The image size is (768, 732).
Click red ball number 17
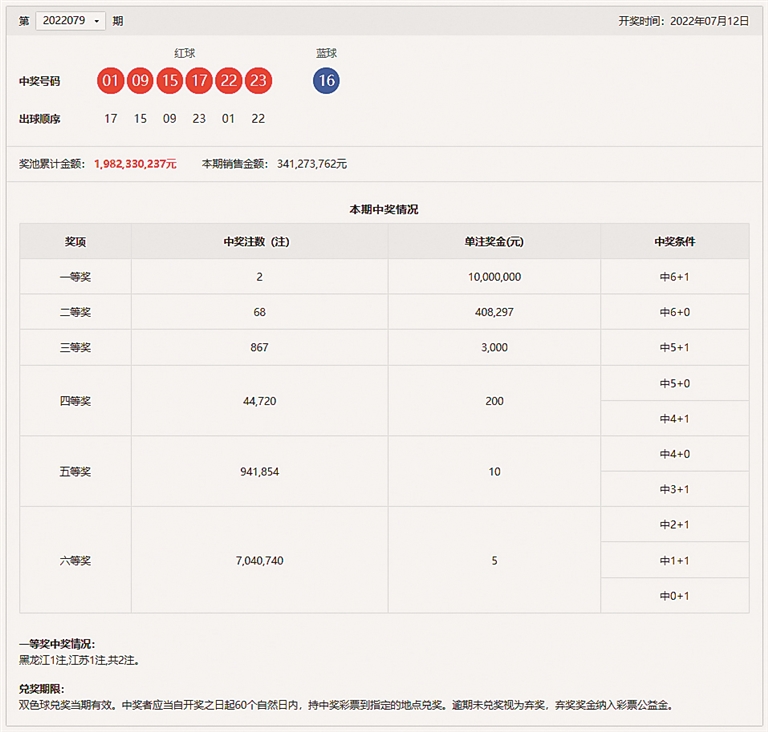pos(199,81)
